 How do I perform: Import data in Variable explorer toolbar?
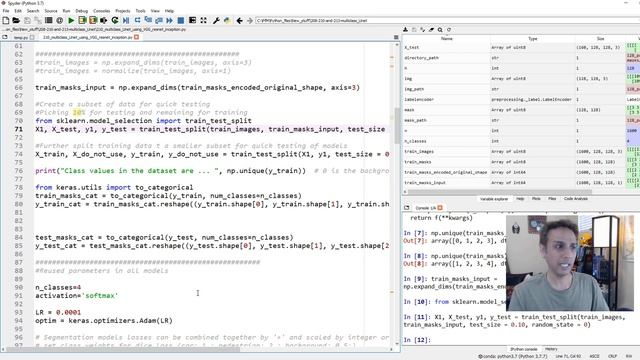click(x=405, y=29)
